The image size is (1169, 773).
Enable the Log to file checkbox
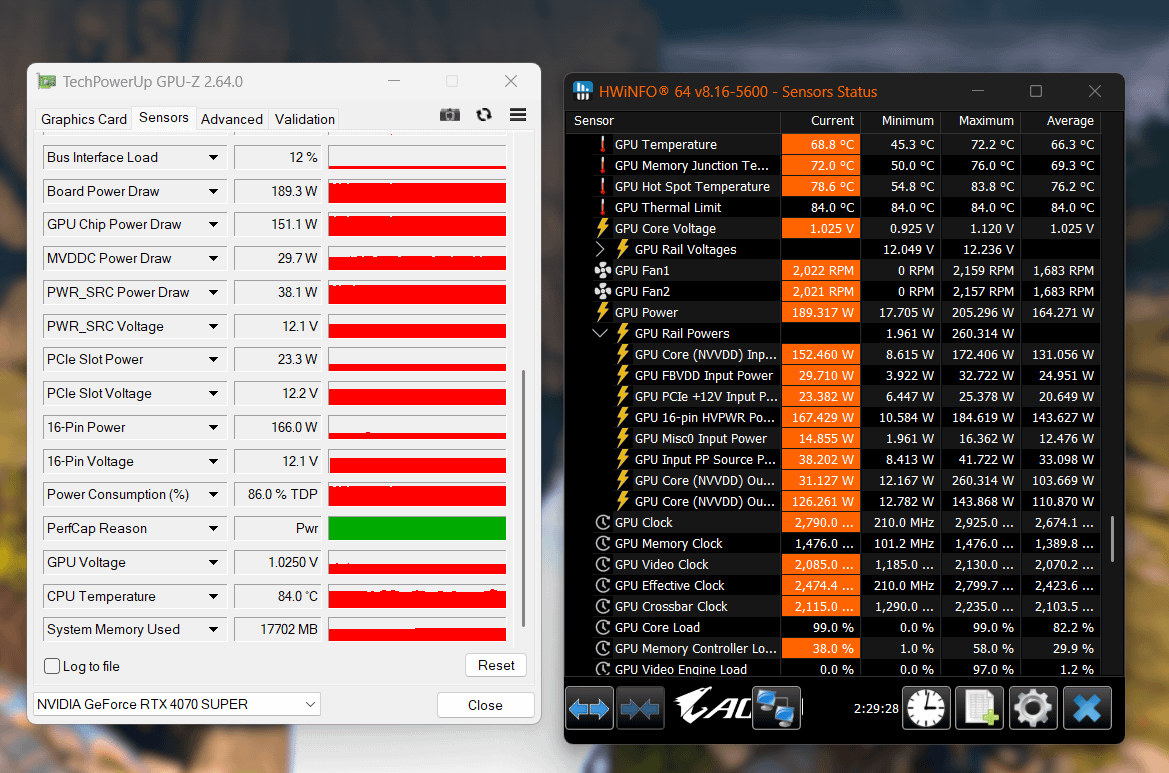coord(52,666)
